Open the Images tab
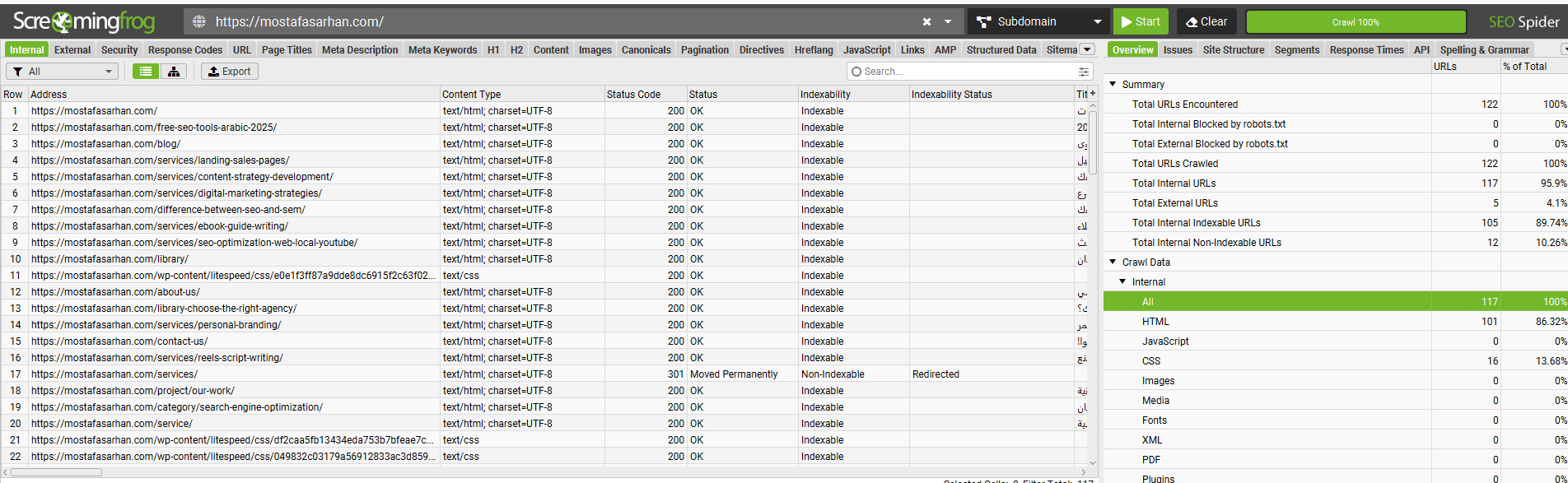This screenshot has height=483, width=1568. 595,50
